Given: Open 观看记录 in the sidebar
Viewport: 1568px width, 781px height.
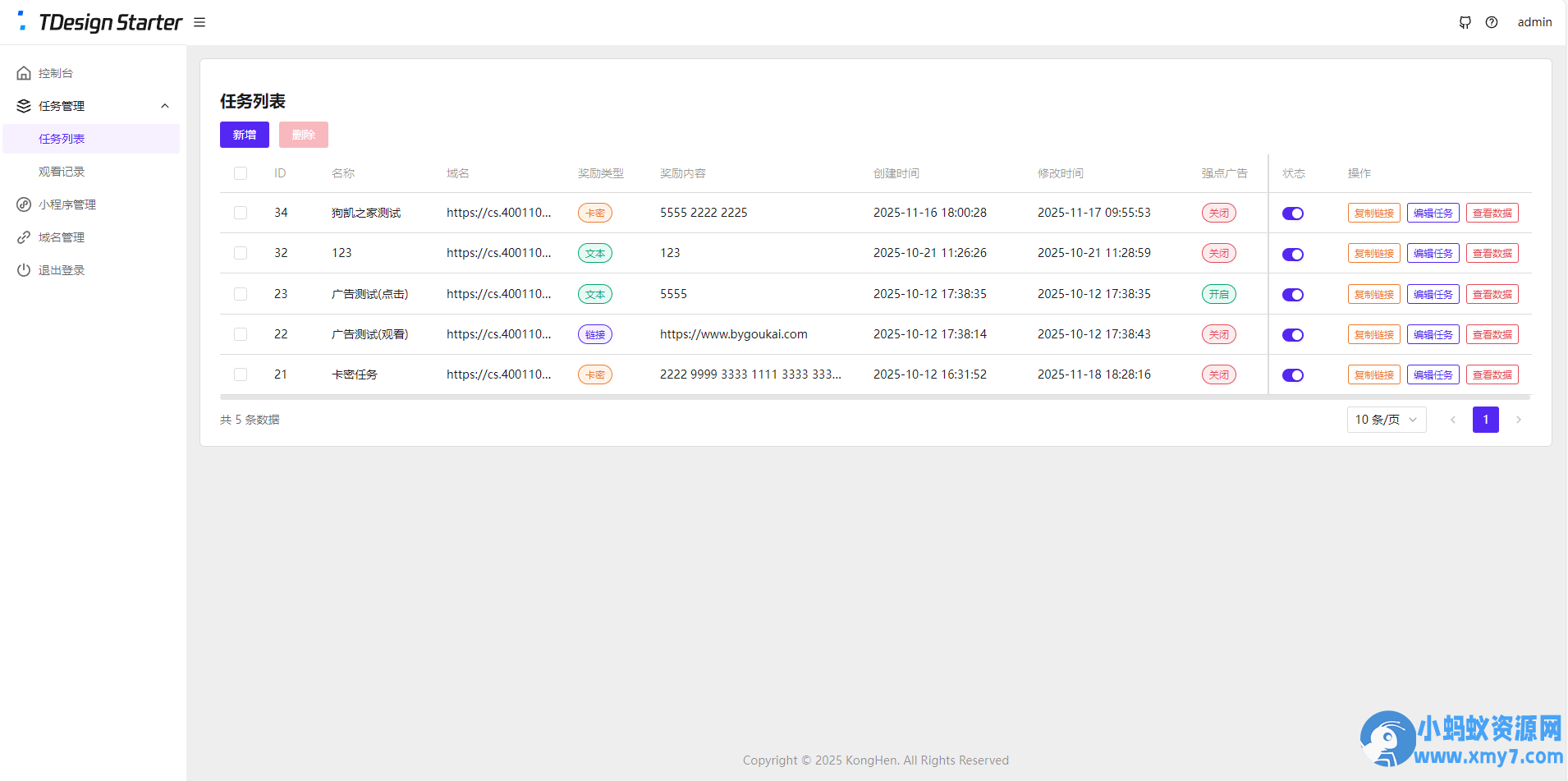Looking at the screenshot, I should point(62,172).
